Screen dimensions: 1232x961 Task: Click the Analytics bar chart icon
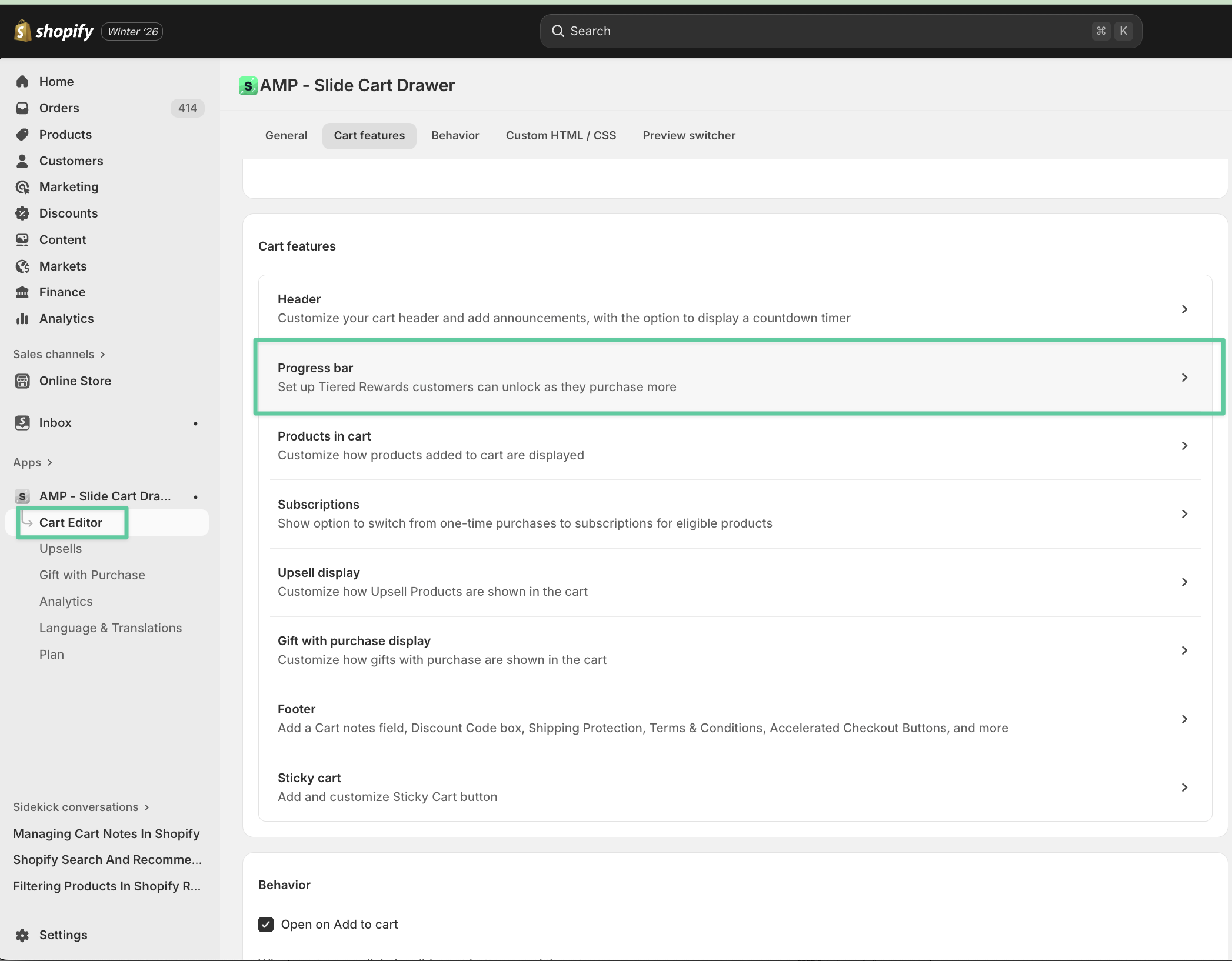(22, 319)
